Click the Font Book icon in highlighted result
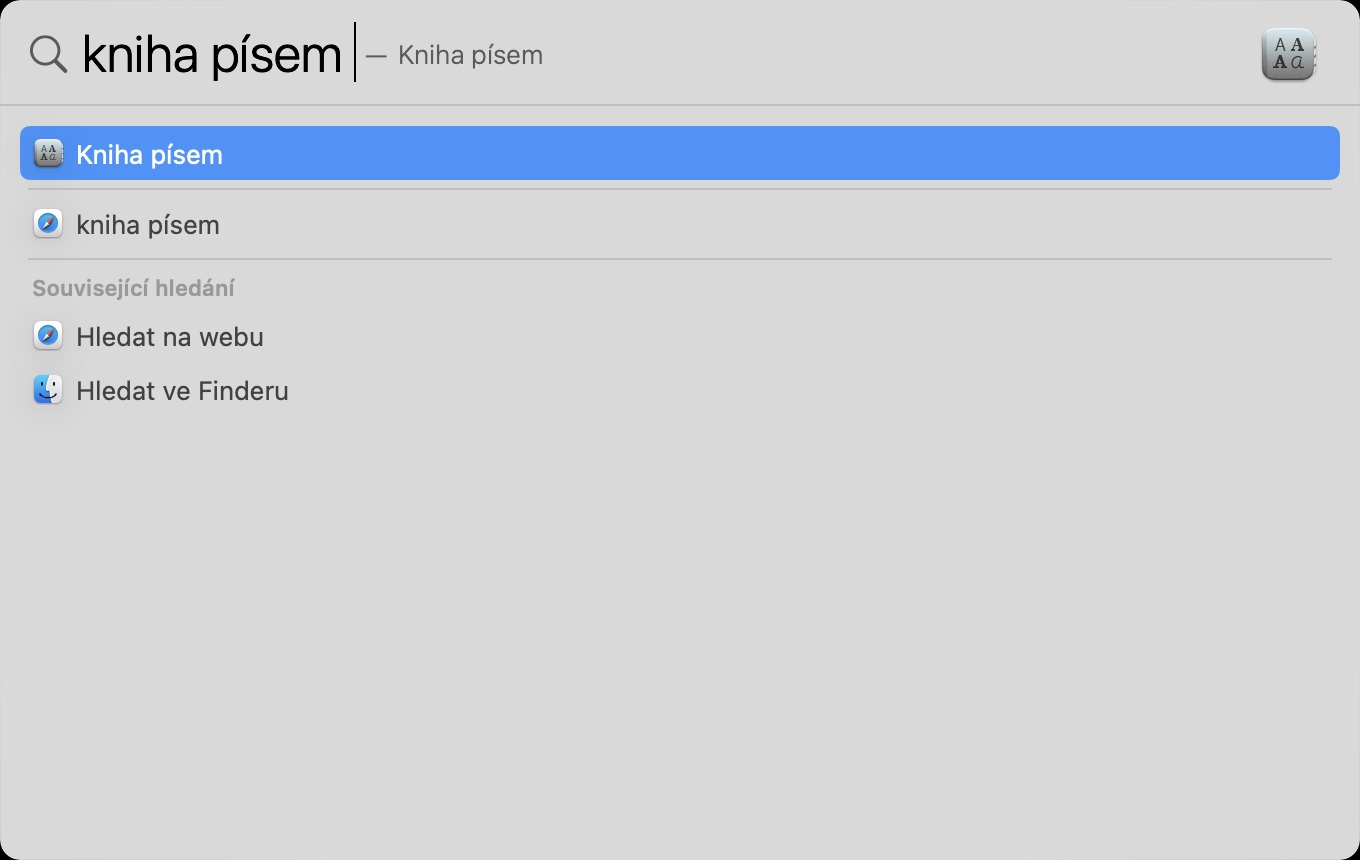Screen dimensions: 1360x860 coord(48,153)
